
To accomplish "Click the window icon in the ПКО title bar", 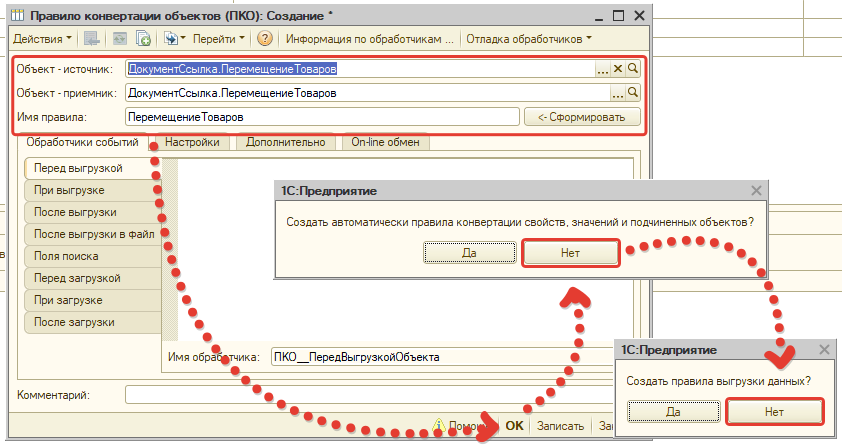I will click(x=17, y=16).
